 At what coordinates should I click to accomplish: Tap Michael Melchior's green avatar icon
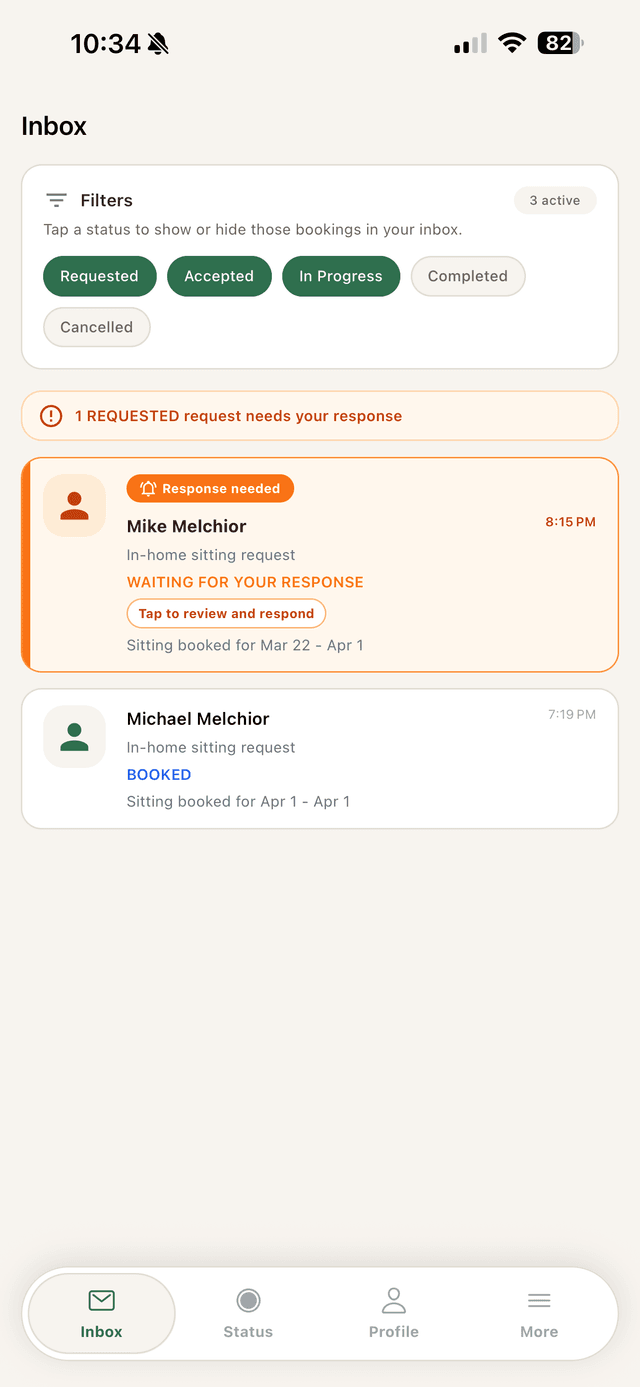point(75,737)
